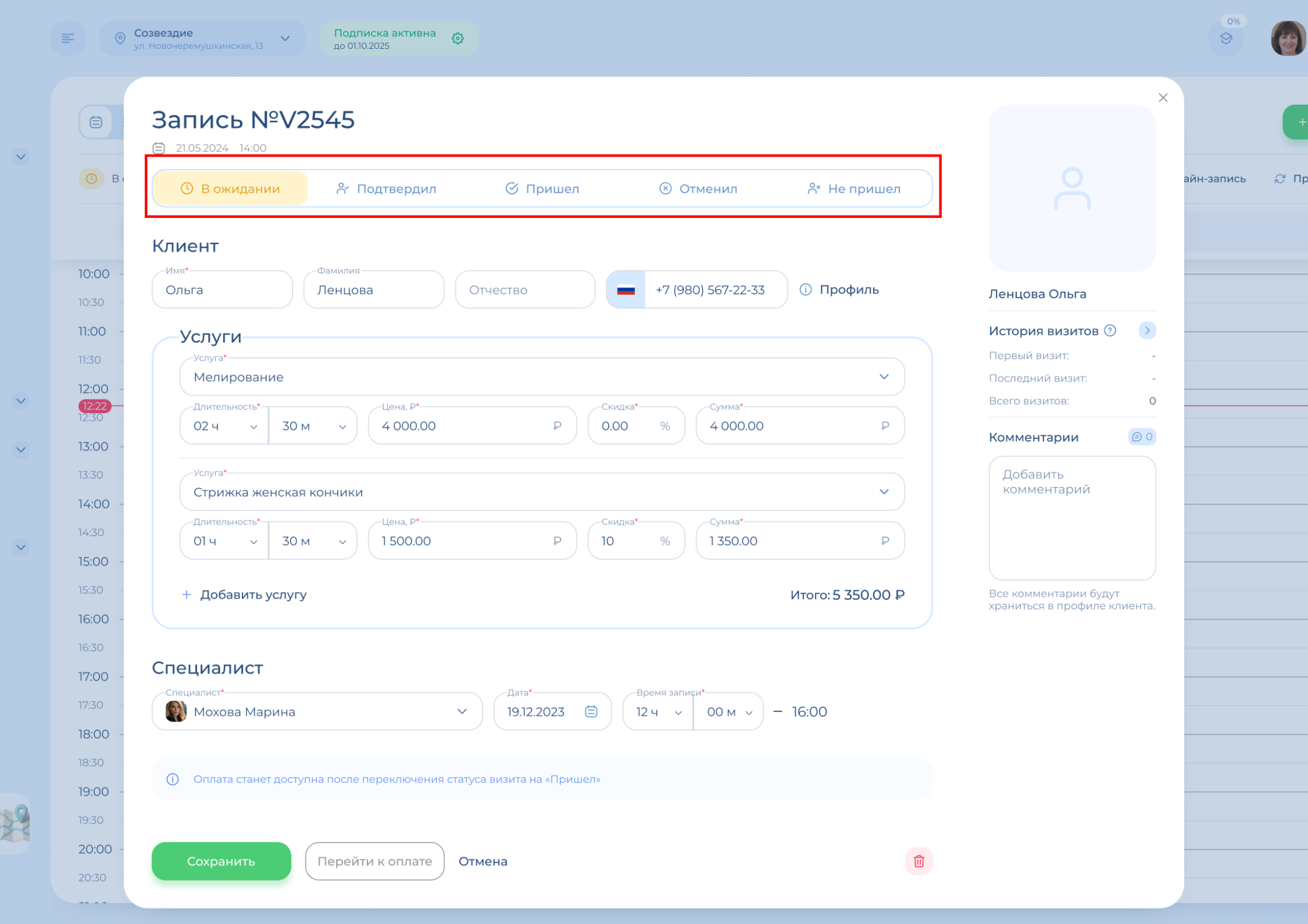1308x924 pixels.
Task: Mark visit as Не пришел
Action: [x=854, y=189]
